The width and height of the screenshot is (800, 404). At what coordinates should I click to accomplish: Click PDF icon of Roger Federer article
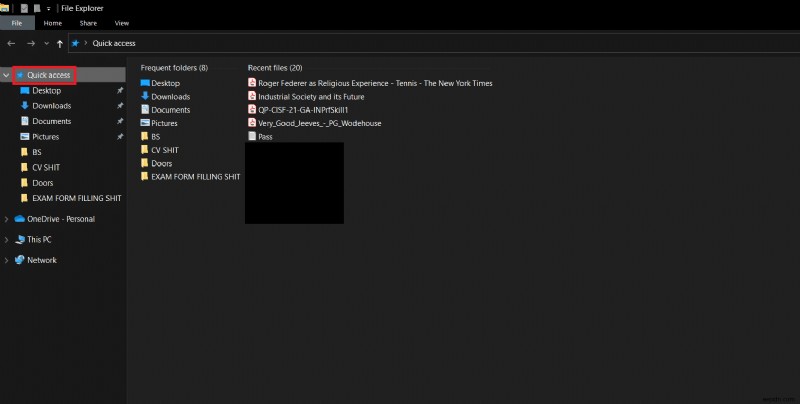(x=252, y=82)
